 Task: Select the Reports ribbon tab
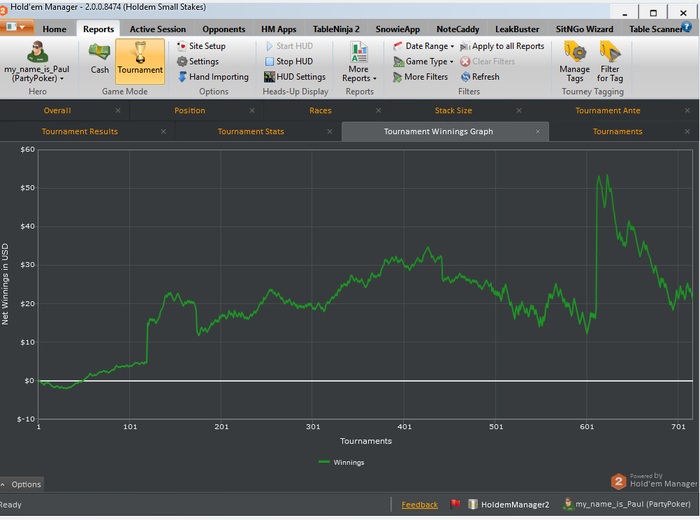[x=98, y=29]
